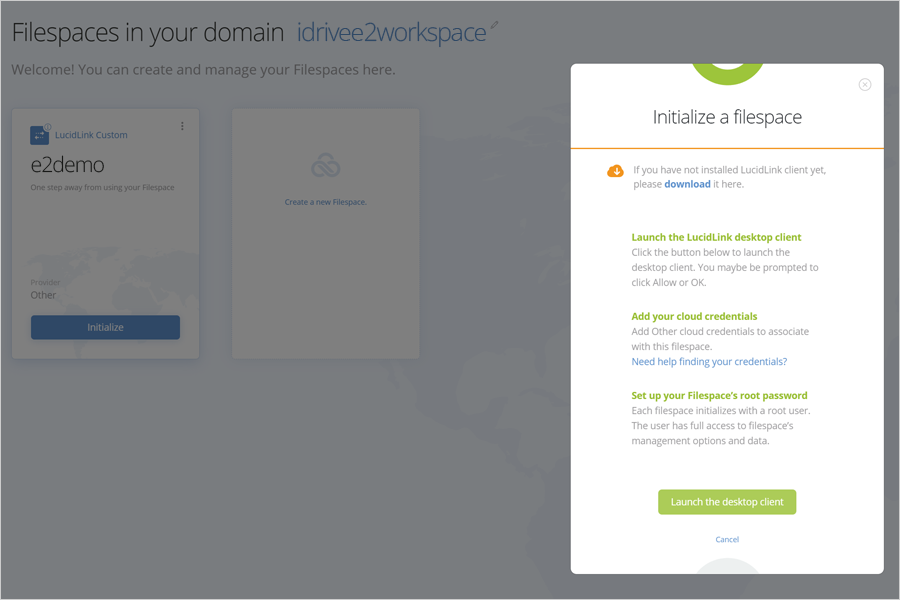Open the e2demo card three-dot menu
This screenshot has width=900, height=600.
(182, 126)
